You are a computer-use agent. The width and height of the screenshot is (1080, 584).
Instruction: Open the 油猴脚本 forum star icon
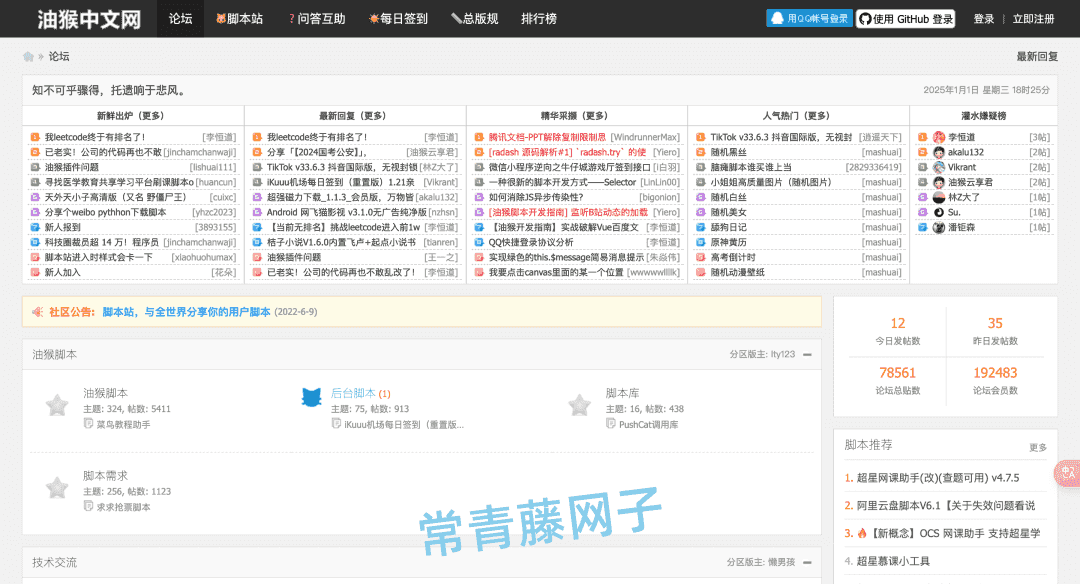point(57,405)
